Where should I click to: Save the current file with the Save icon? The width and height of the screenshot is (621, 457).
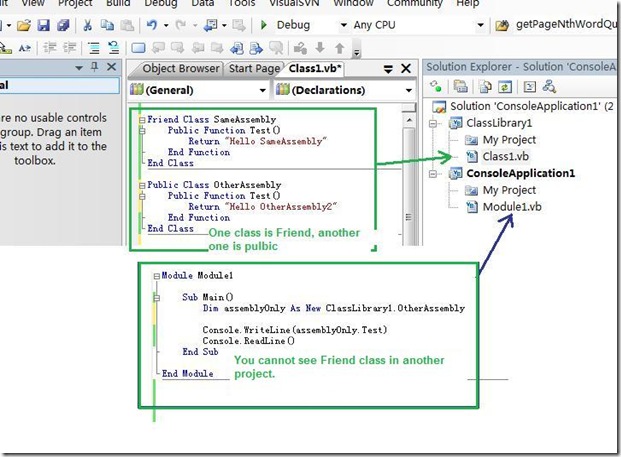[44, 25]
